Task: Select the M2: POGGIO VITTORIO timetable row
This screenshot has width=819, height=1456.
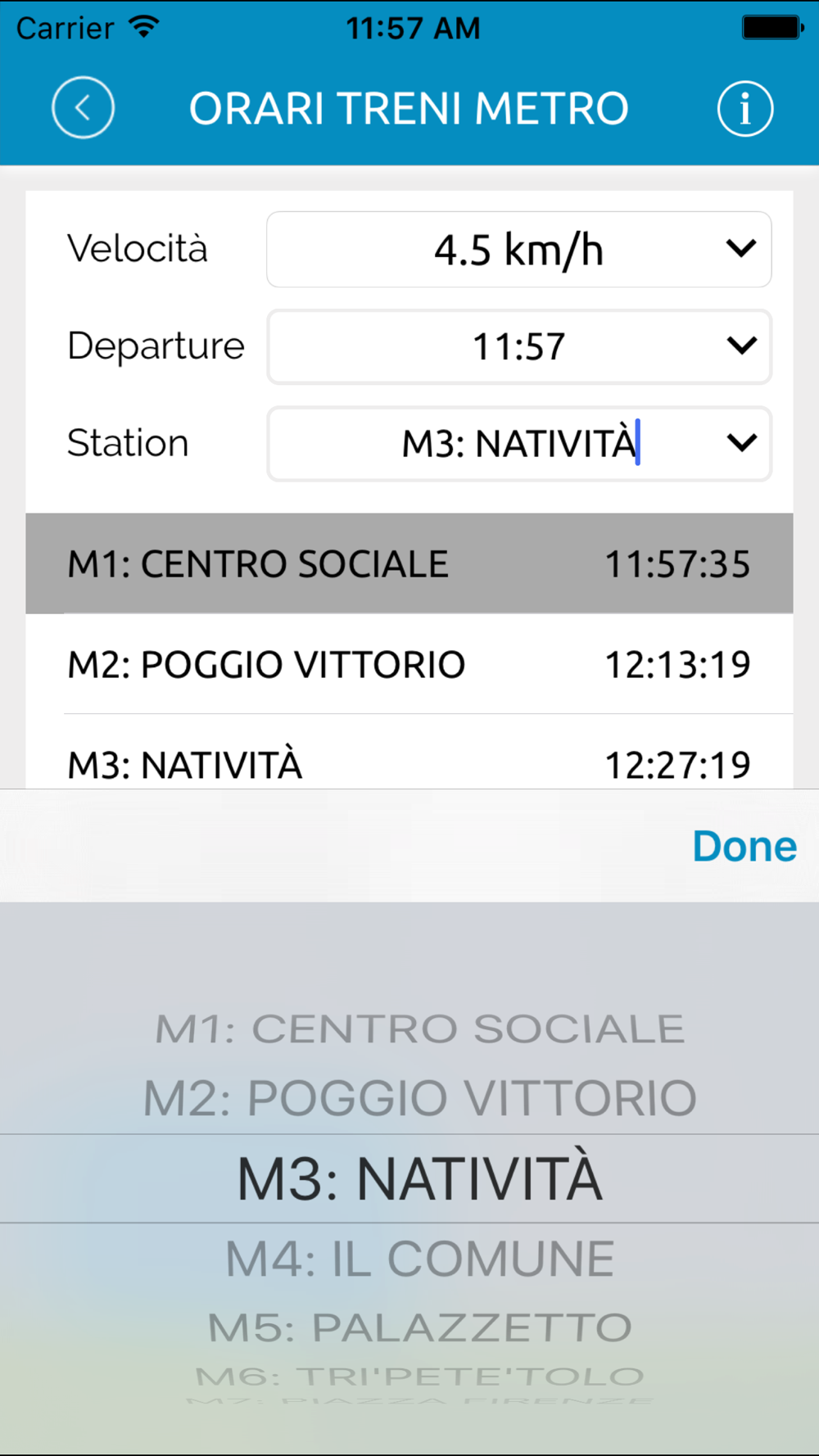Action: (409, 664)
